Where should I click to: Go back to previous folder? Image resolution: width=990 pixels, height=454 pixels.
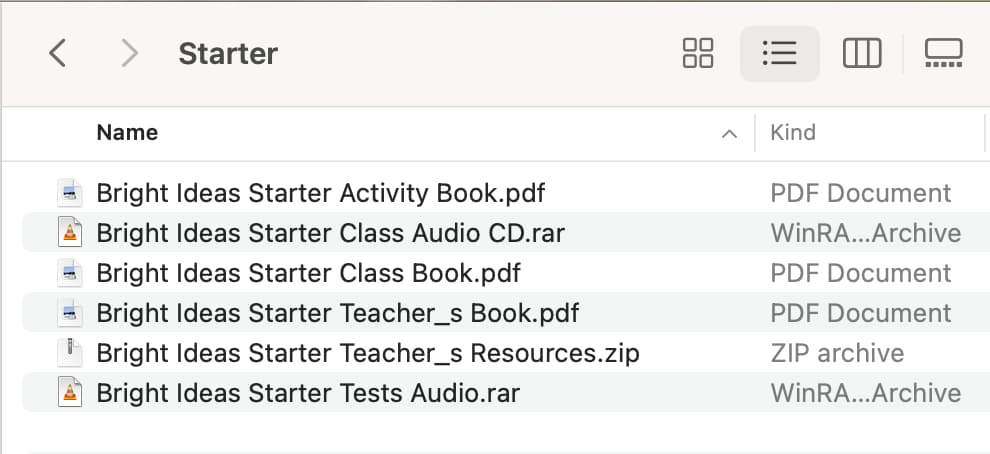[57, 53]
